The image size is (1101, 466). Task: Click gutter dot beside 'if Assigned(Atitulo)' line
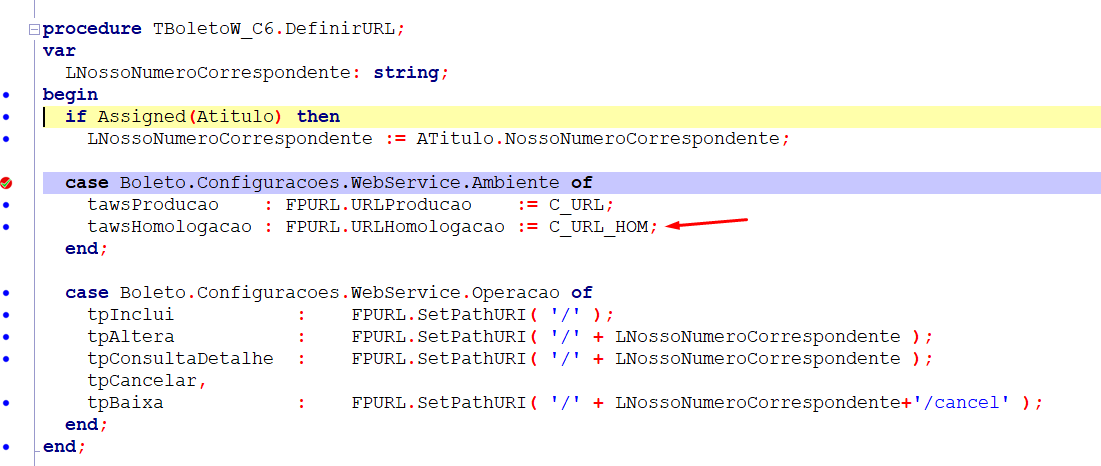(x=6, y=116)
